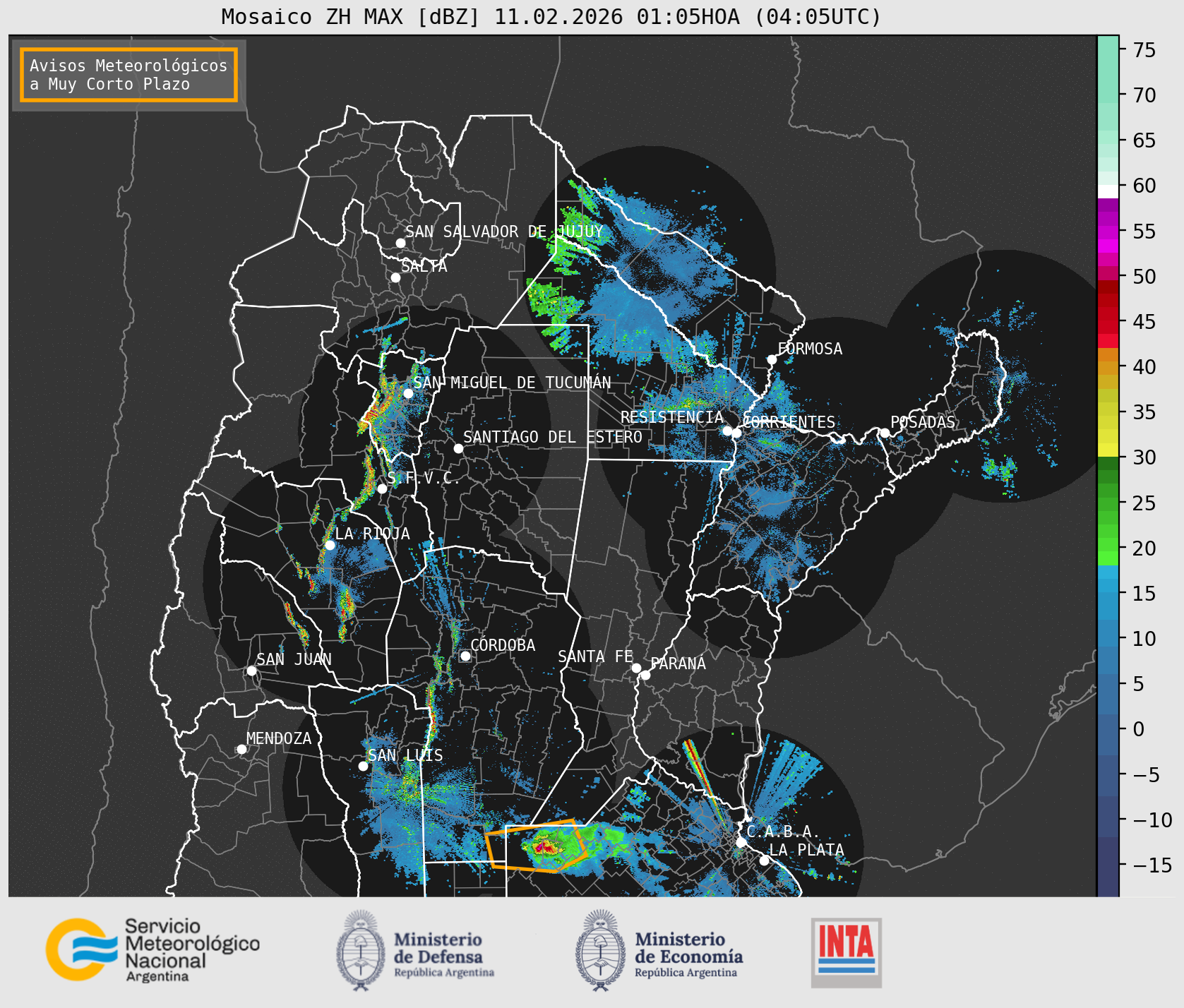Click the white dot marking La Plata
The image size is (1184, 1008).
(764, 860)
